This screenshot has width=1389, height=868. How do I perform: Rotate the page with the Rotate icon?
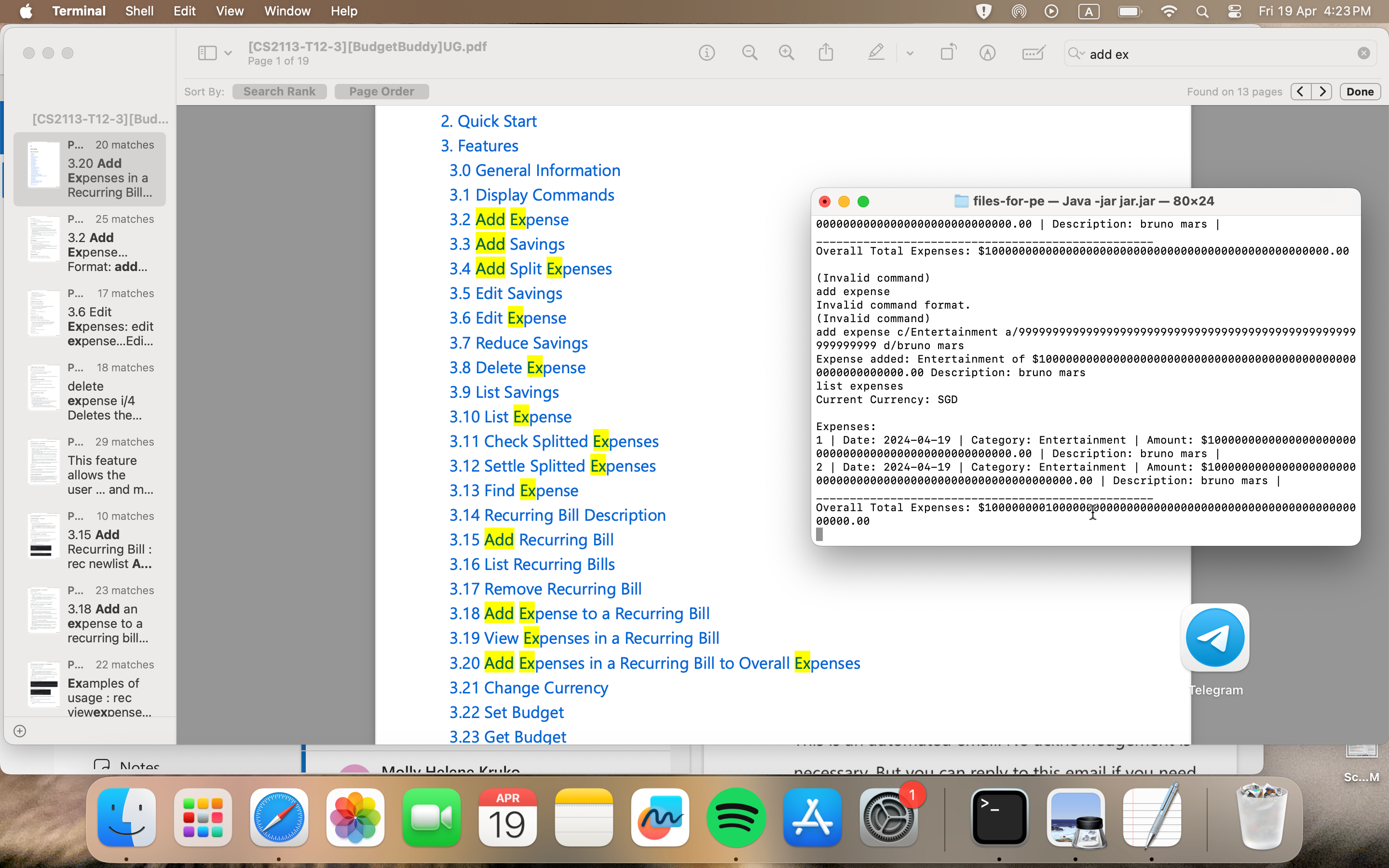coord(948,52)
